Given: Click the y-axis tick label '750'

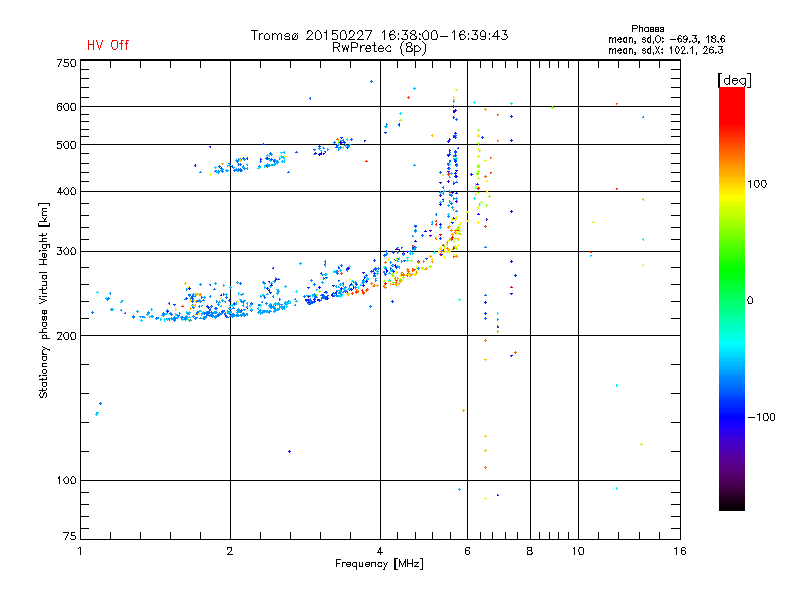Looking at the screenshot, I should 66,63.
